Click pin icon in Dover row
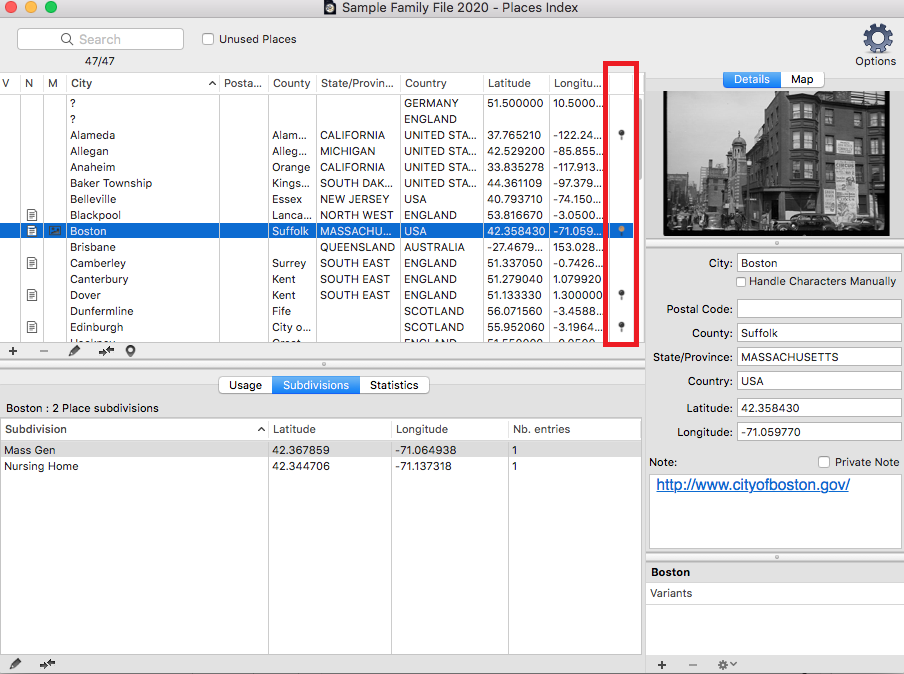 [x=621, y=295]
